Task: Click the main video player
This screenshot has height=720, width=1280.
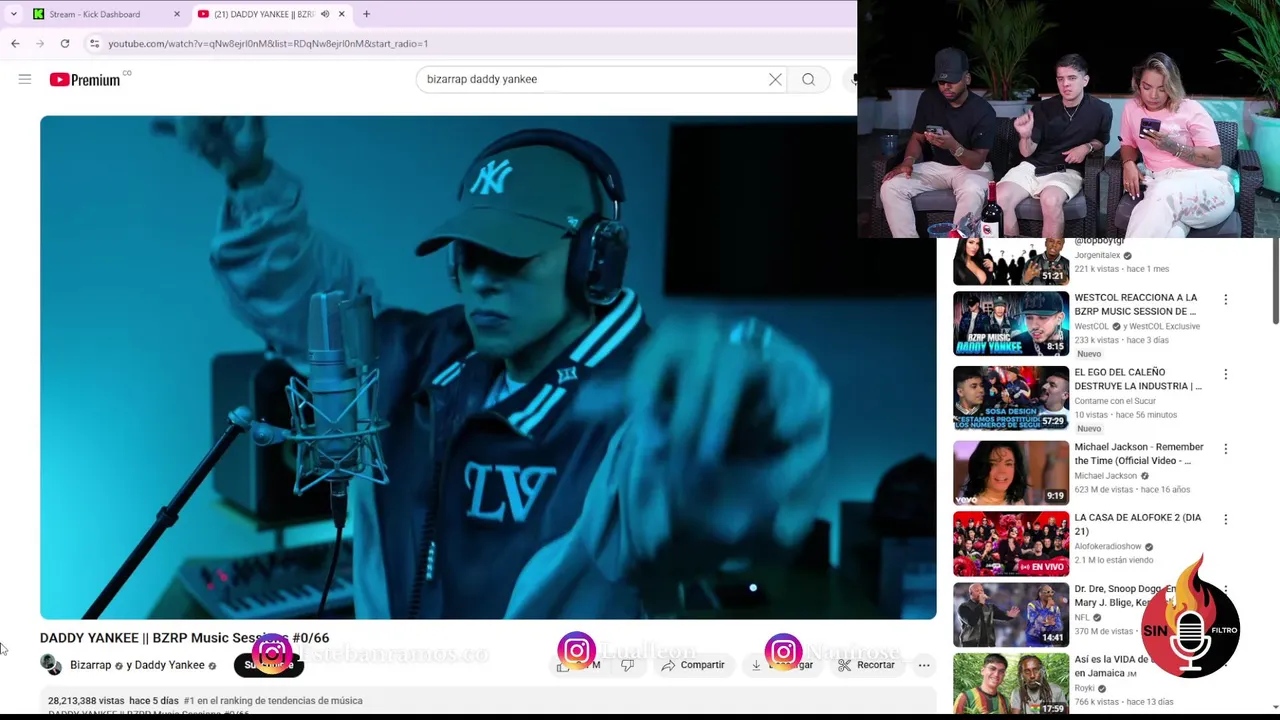Action: coord(488,367)
